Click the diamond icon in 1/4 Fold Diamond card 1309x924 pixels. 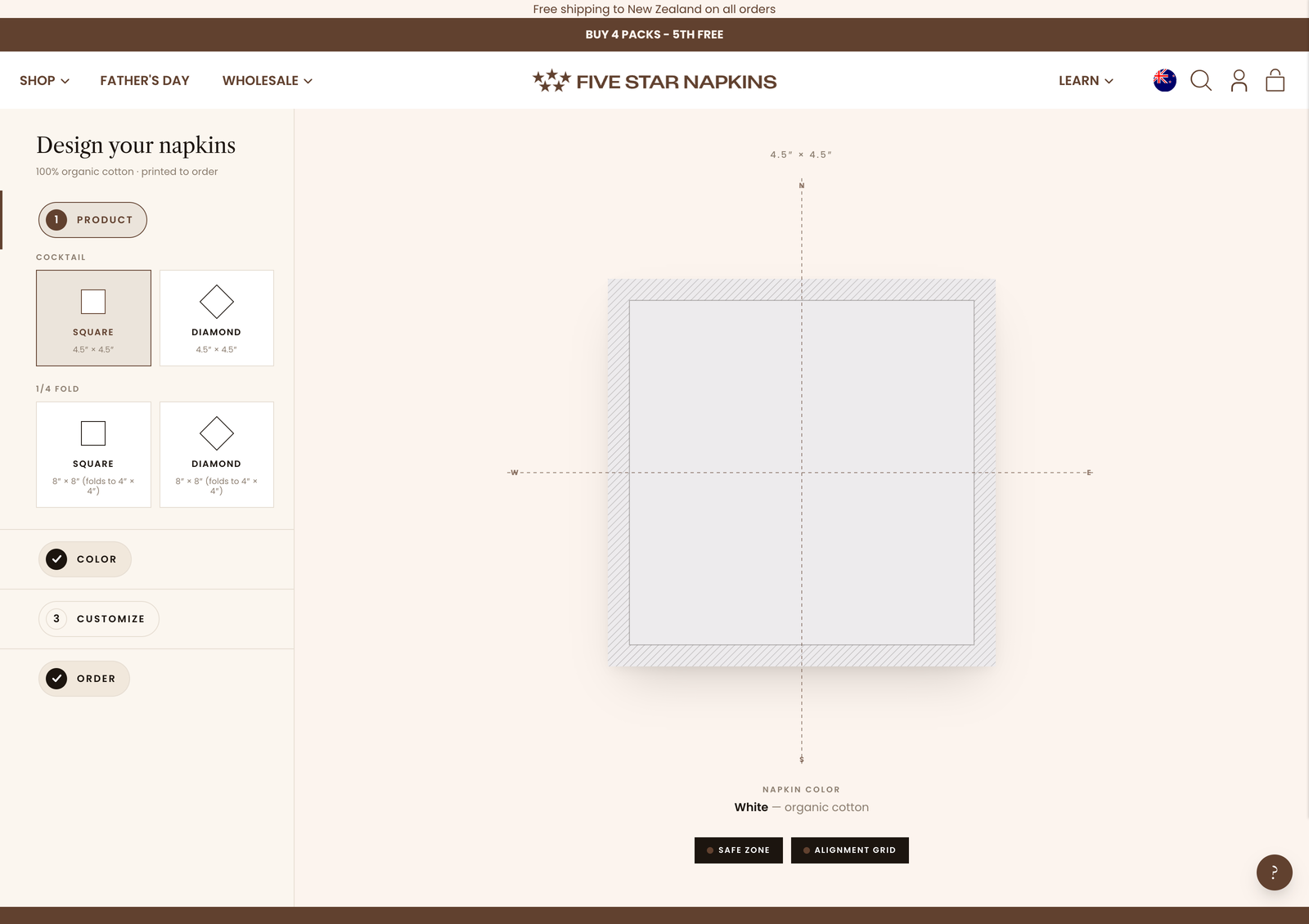point(216,433)
